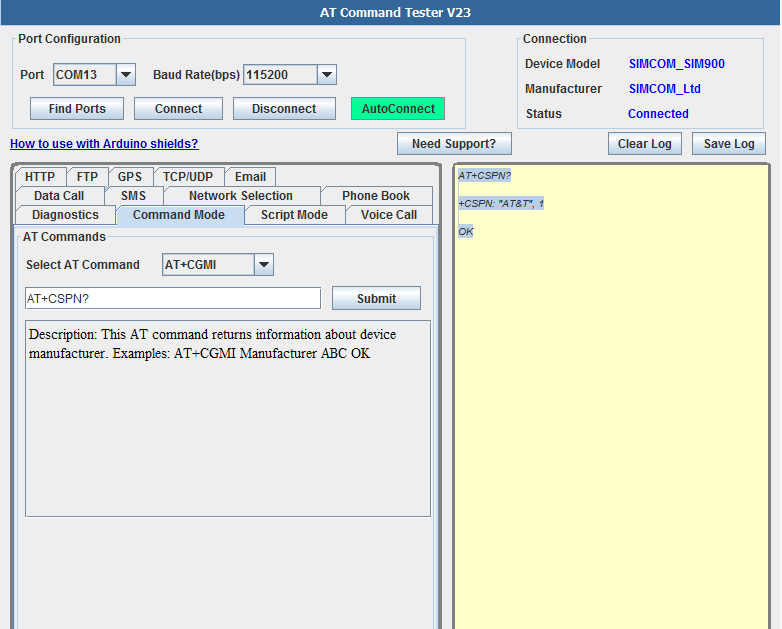
Task: Open the Arduino shields help link
Action: pyautogui.click(x=104, y=144)
